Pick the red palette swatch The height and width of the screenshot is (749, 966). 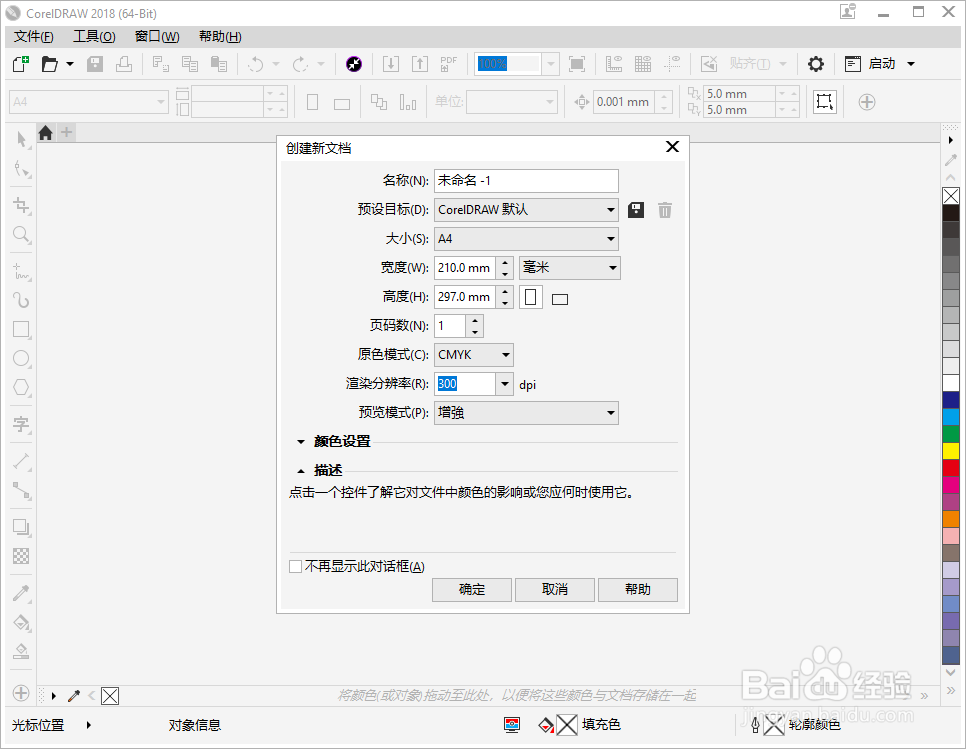[x=951, y=468]
